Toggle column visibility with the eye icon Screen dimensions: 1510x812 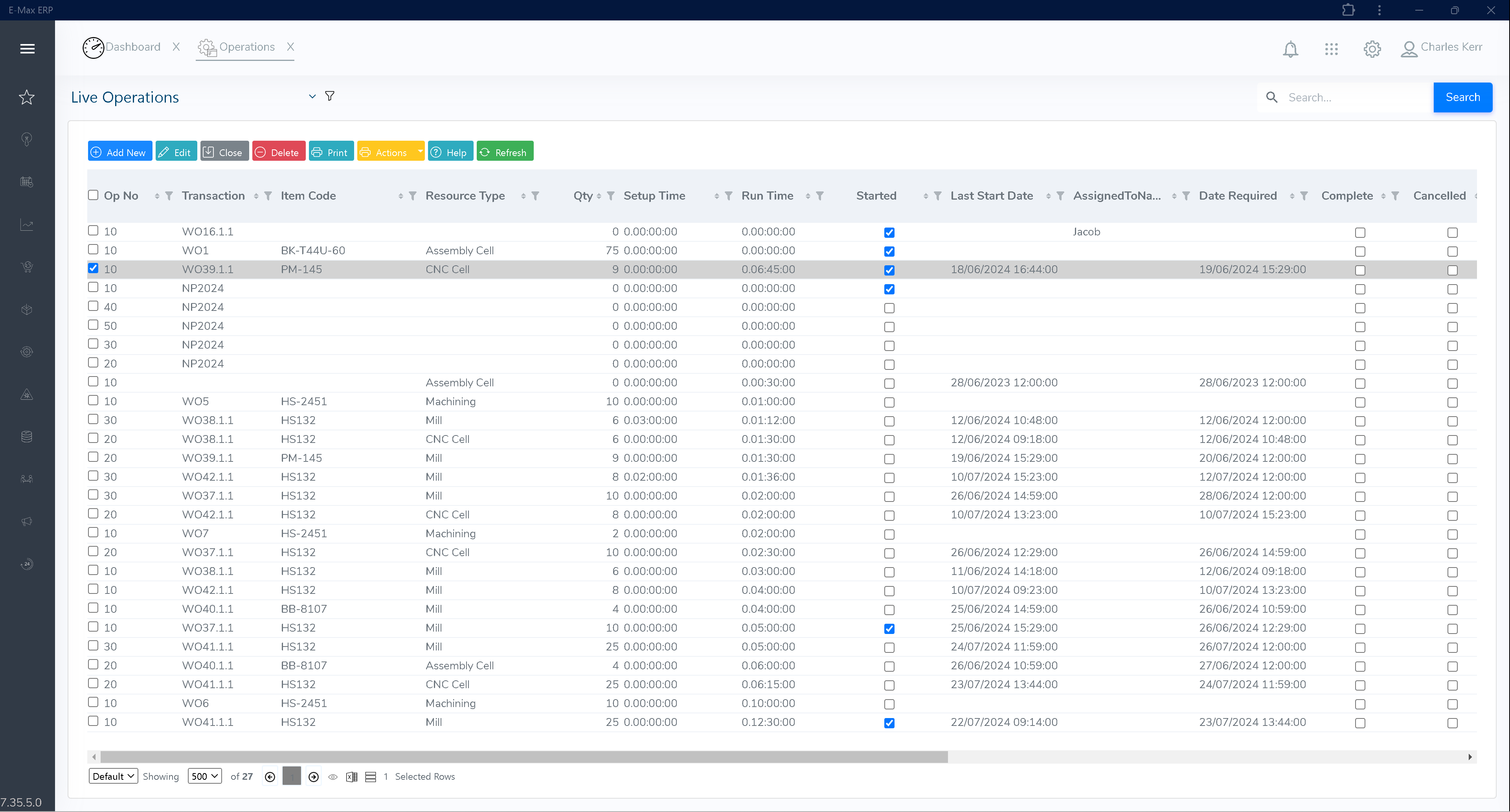click(333, 776)
